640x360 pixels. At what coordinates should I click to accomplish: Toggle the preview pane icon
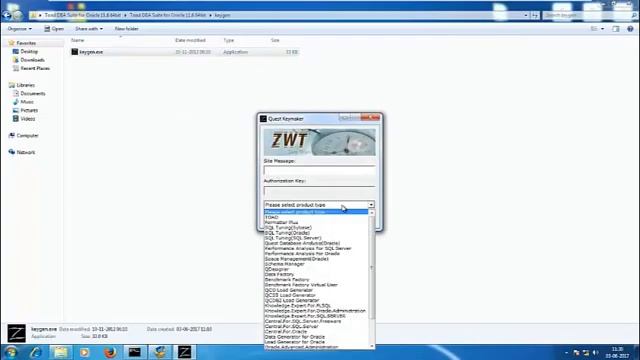click(x=616, y=29)
